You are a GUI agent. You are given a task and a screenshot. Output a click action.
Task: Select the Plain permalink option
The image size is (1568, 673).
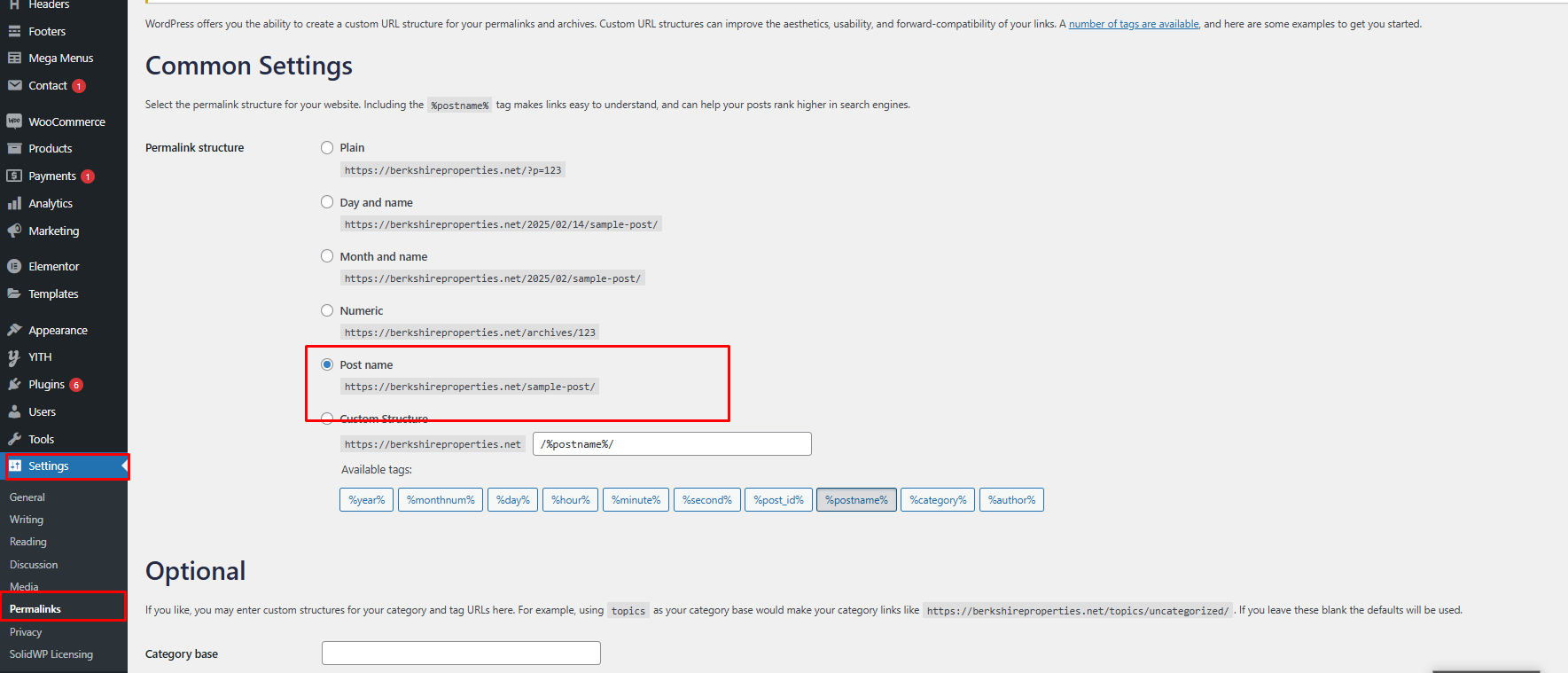pyautogui.click(x=327, y=147)
